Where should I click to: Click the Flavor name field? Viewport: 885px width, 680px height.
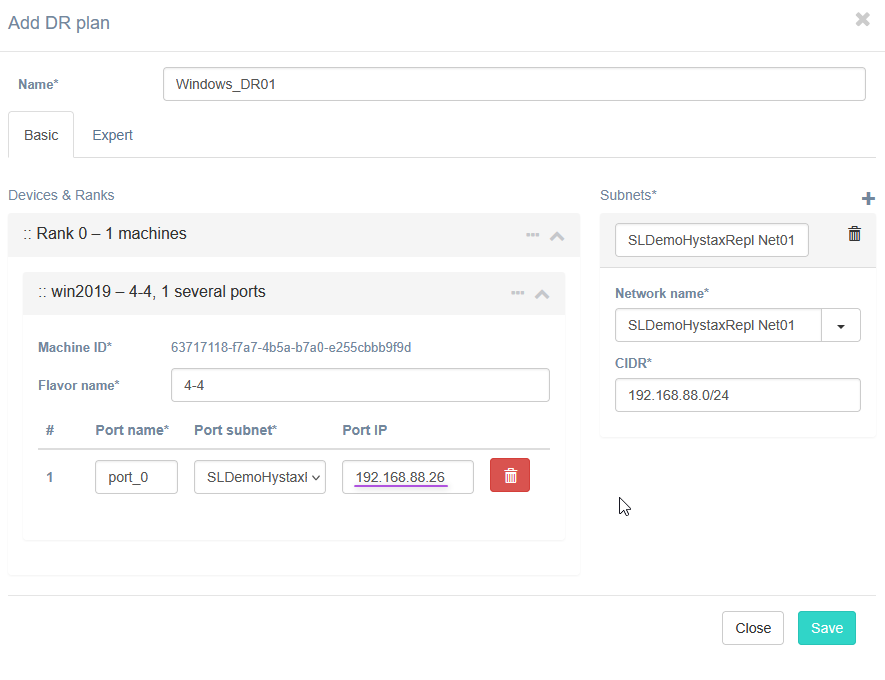coord(360,385)
